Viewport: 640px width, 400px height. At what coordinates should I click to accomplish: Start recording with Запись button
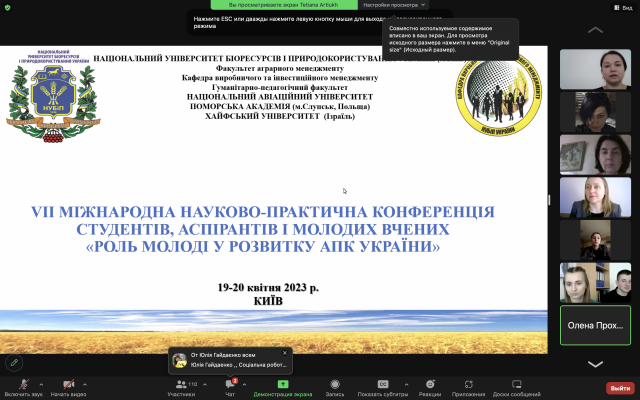pos(335,388)
